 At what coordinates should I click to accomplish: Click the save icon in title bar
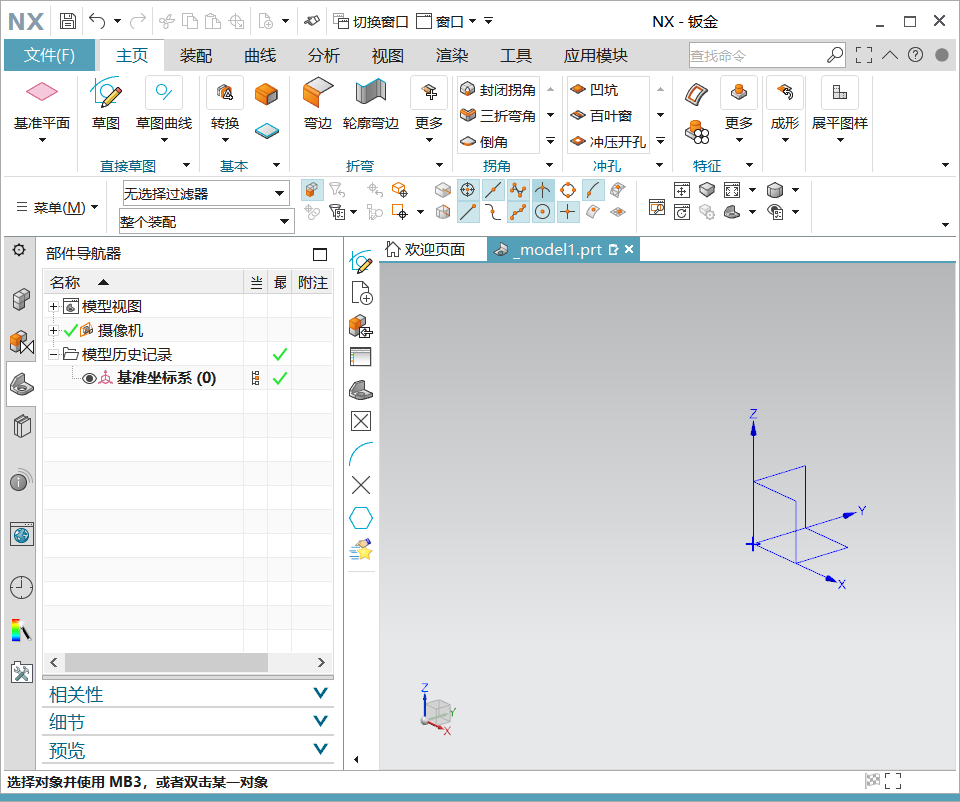point(67,21)
